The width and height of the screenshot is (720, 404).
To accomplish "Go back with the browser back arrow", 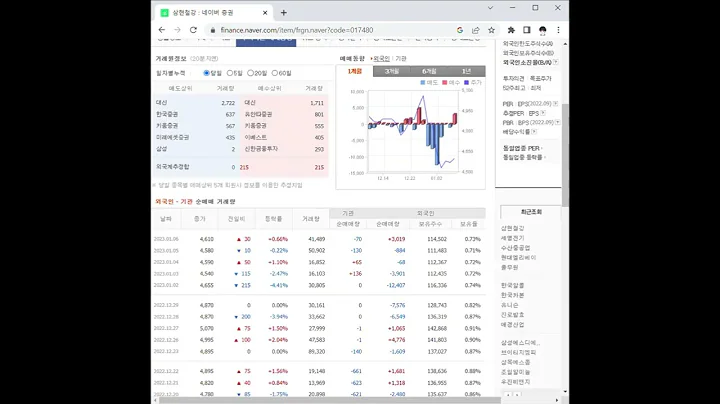I will pyautogui.click(x=162, y=30).
